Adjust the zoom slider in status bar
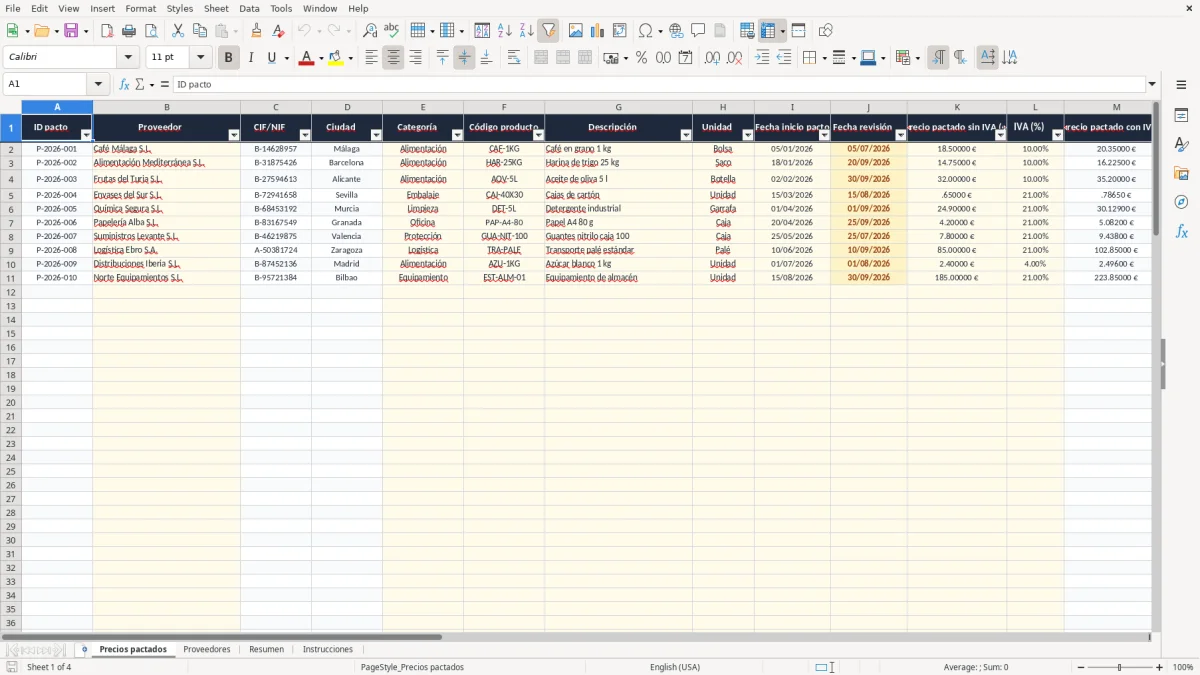 coord(1119,667)
